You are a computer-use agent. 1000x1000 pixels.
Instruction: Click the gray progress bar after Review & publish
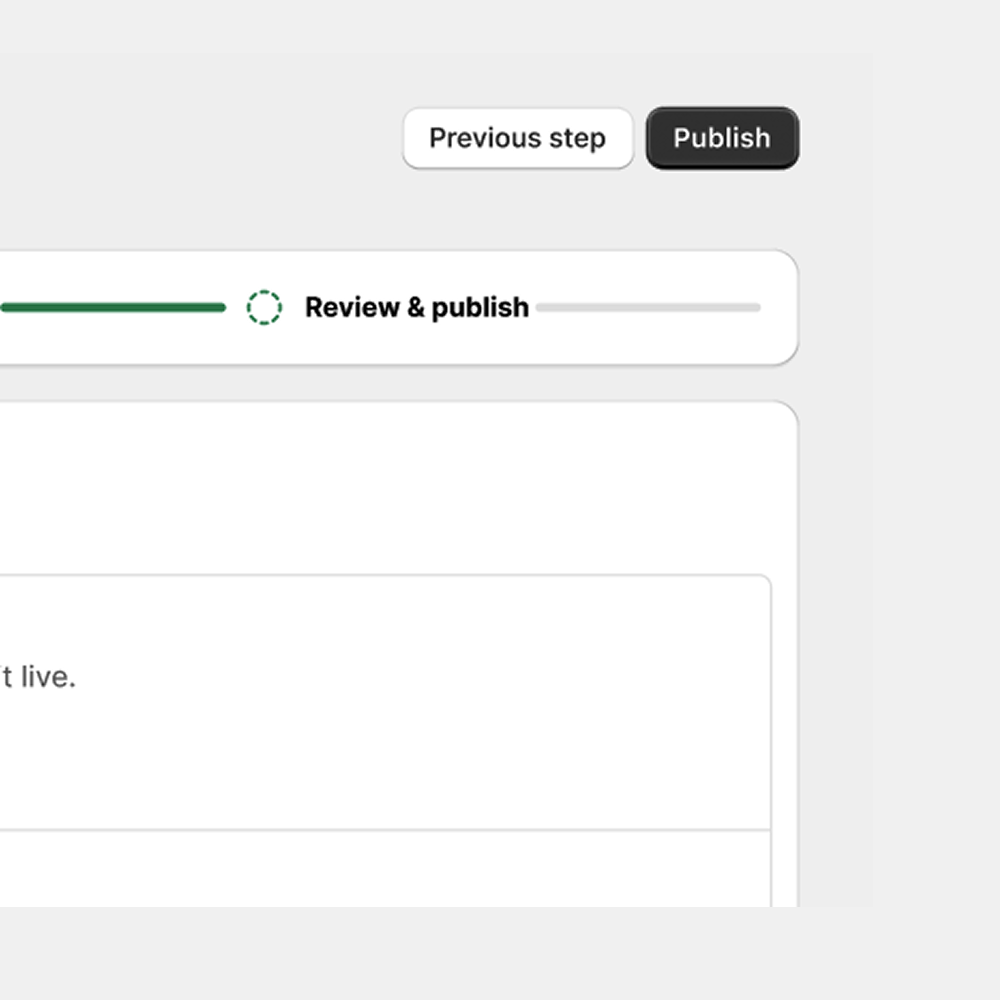649,307
